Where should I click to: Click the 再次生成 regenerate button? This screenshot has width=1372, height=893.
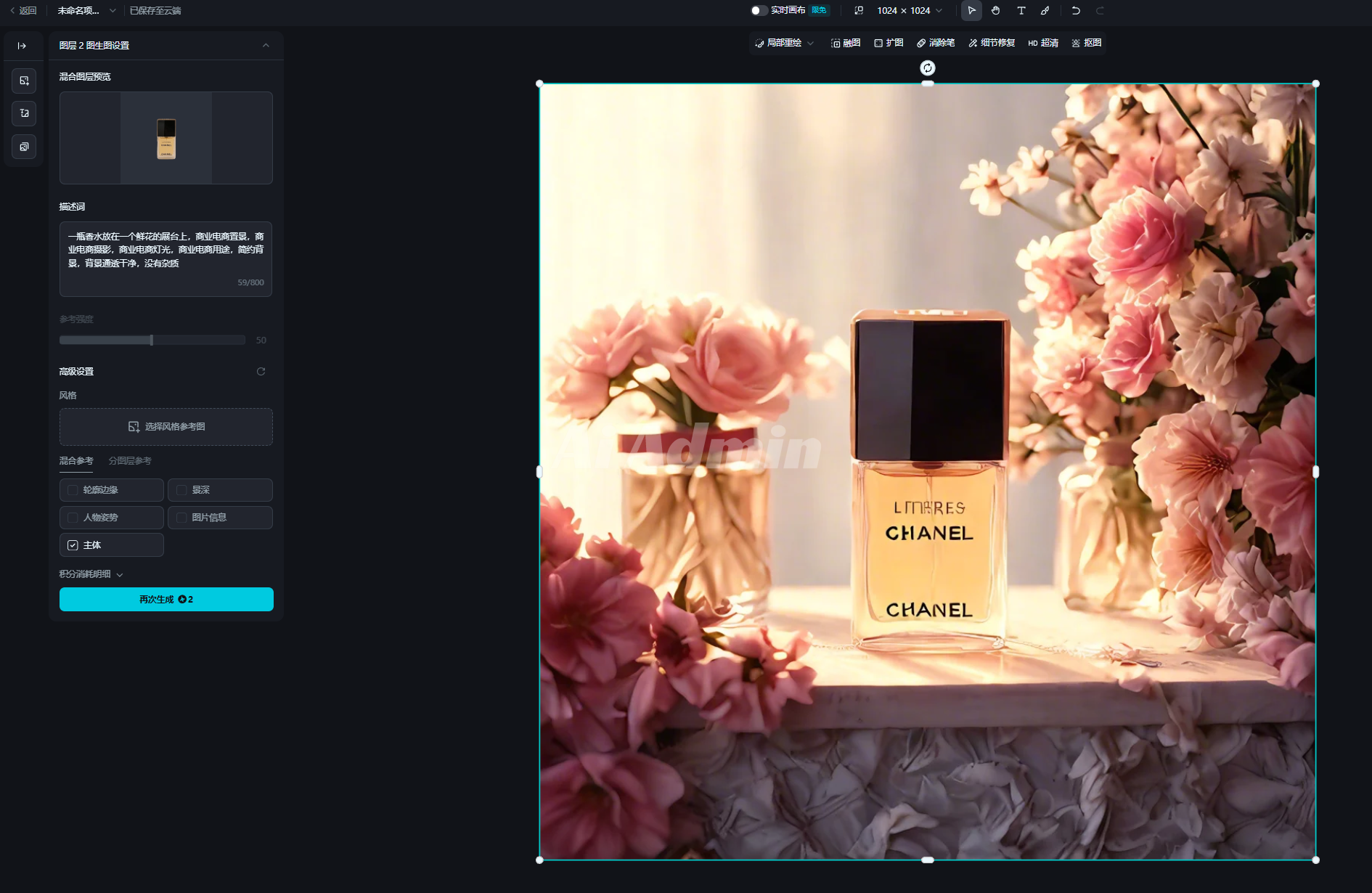[166, 600]
